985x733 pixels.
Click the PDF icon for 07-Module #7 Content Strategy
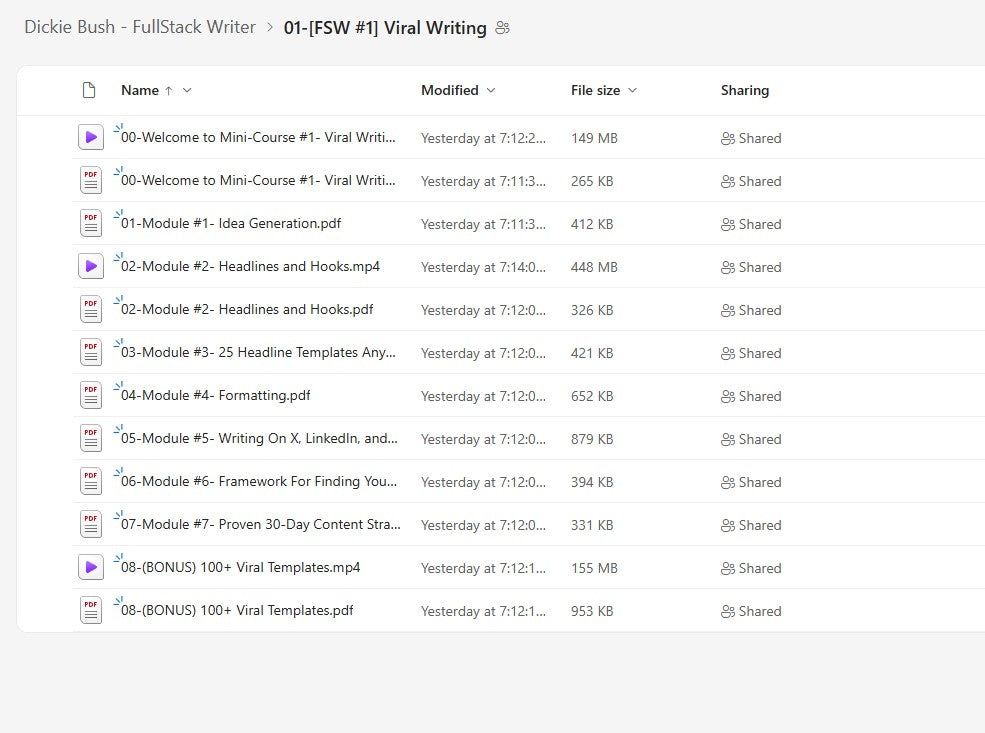pyautogui.click(x=90, y=524)
